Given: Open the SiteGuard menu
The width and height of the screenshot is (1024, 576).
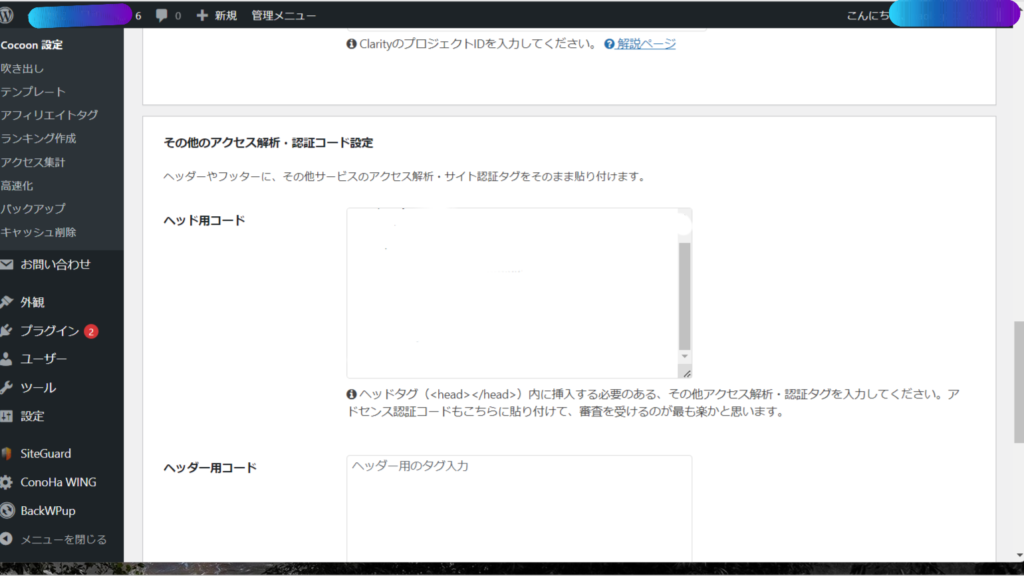Looking at the screenshot, I should 46,454.
